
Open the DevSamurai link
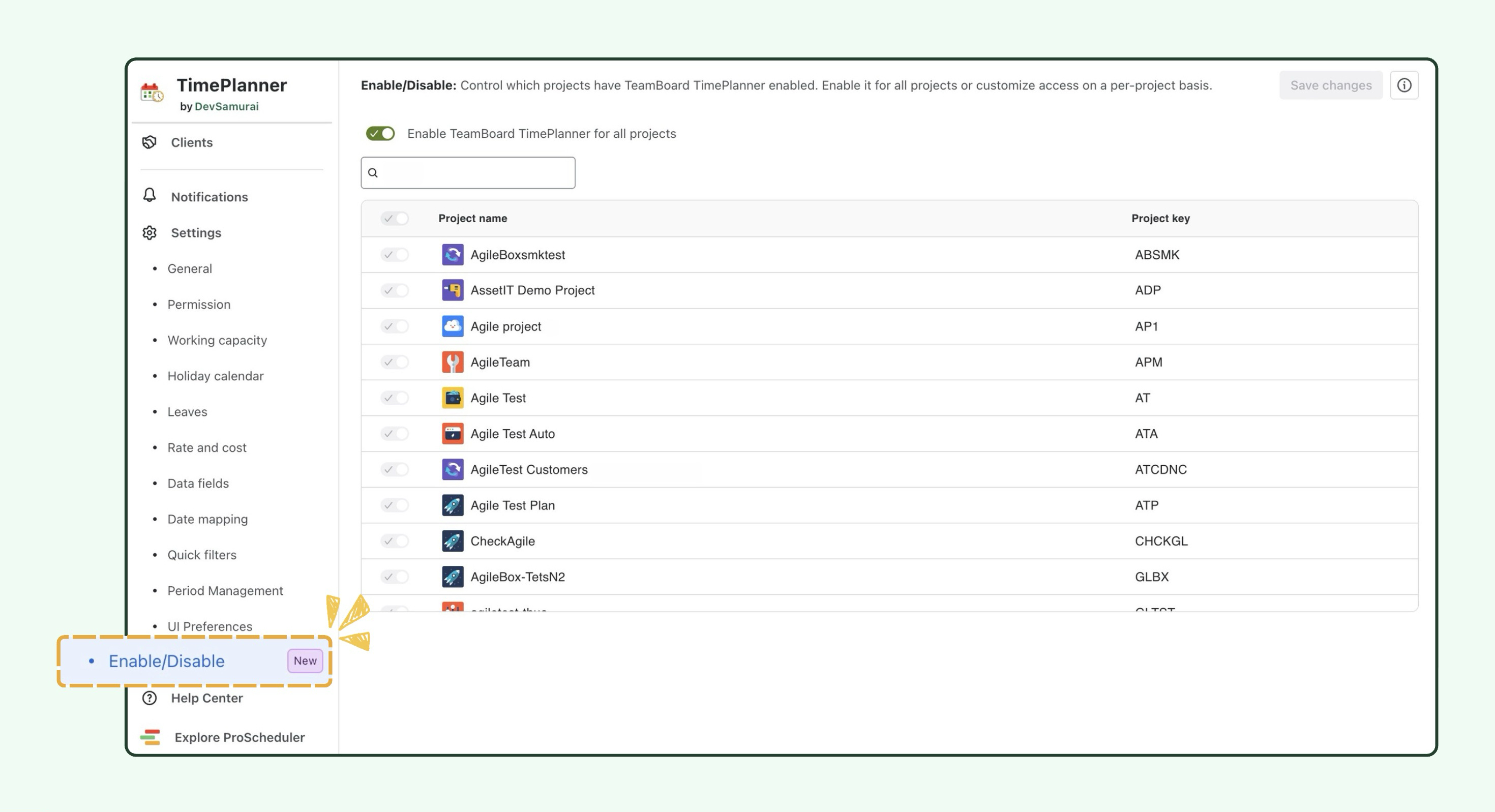(x=227, y=106)
